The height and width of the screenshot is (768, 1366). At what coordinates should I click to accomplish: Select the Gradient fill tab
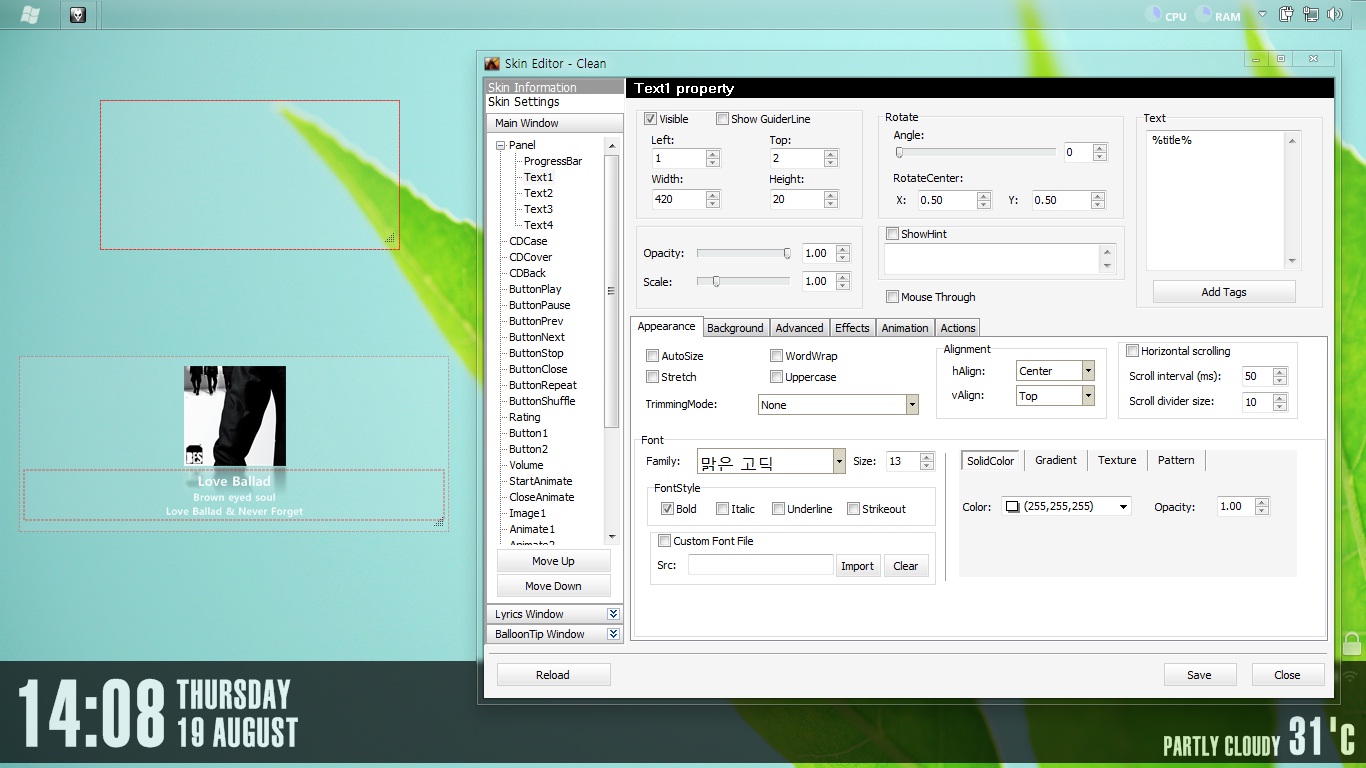point(1055,460)
